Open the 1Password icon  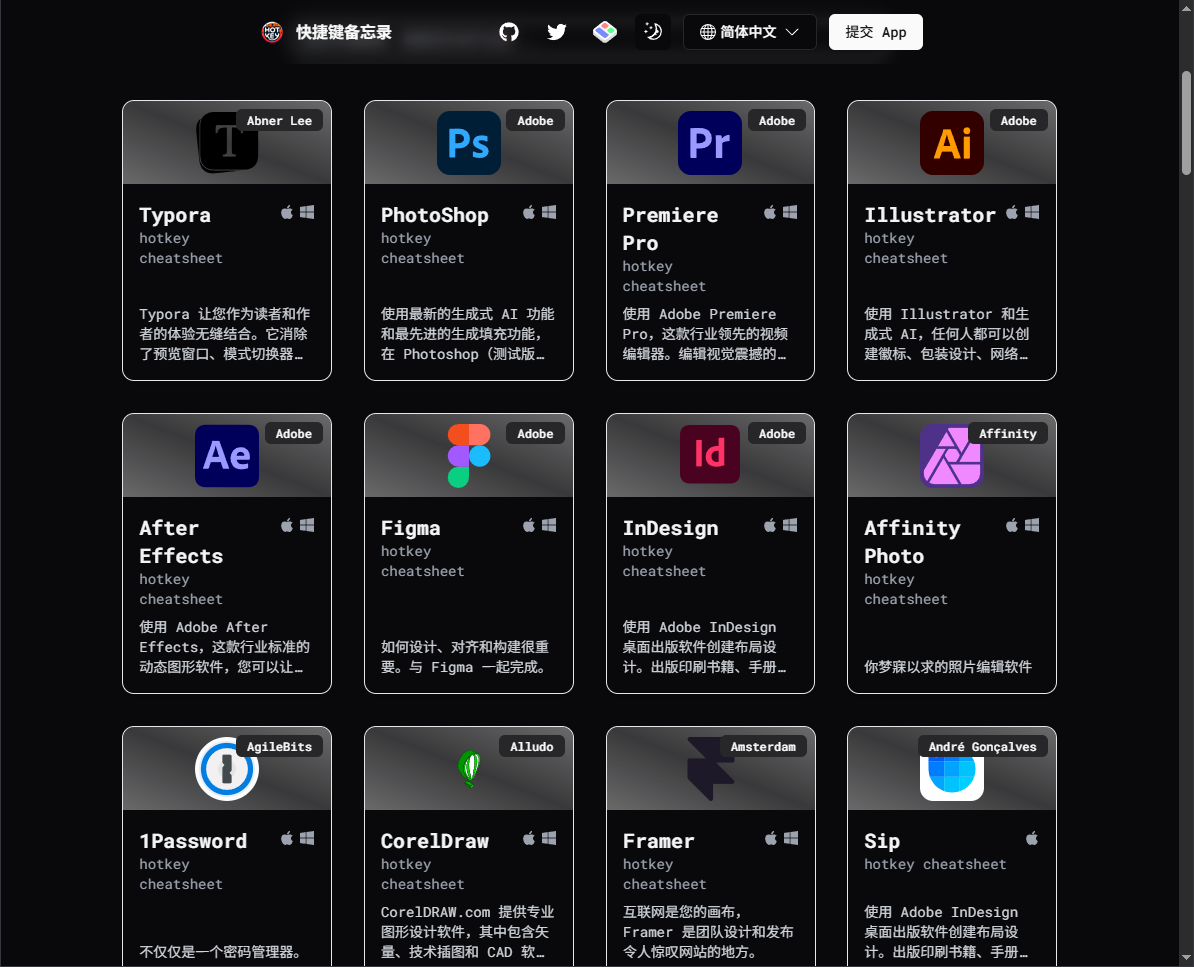coord(227,768)
